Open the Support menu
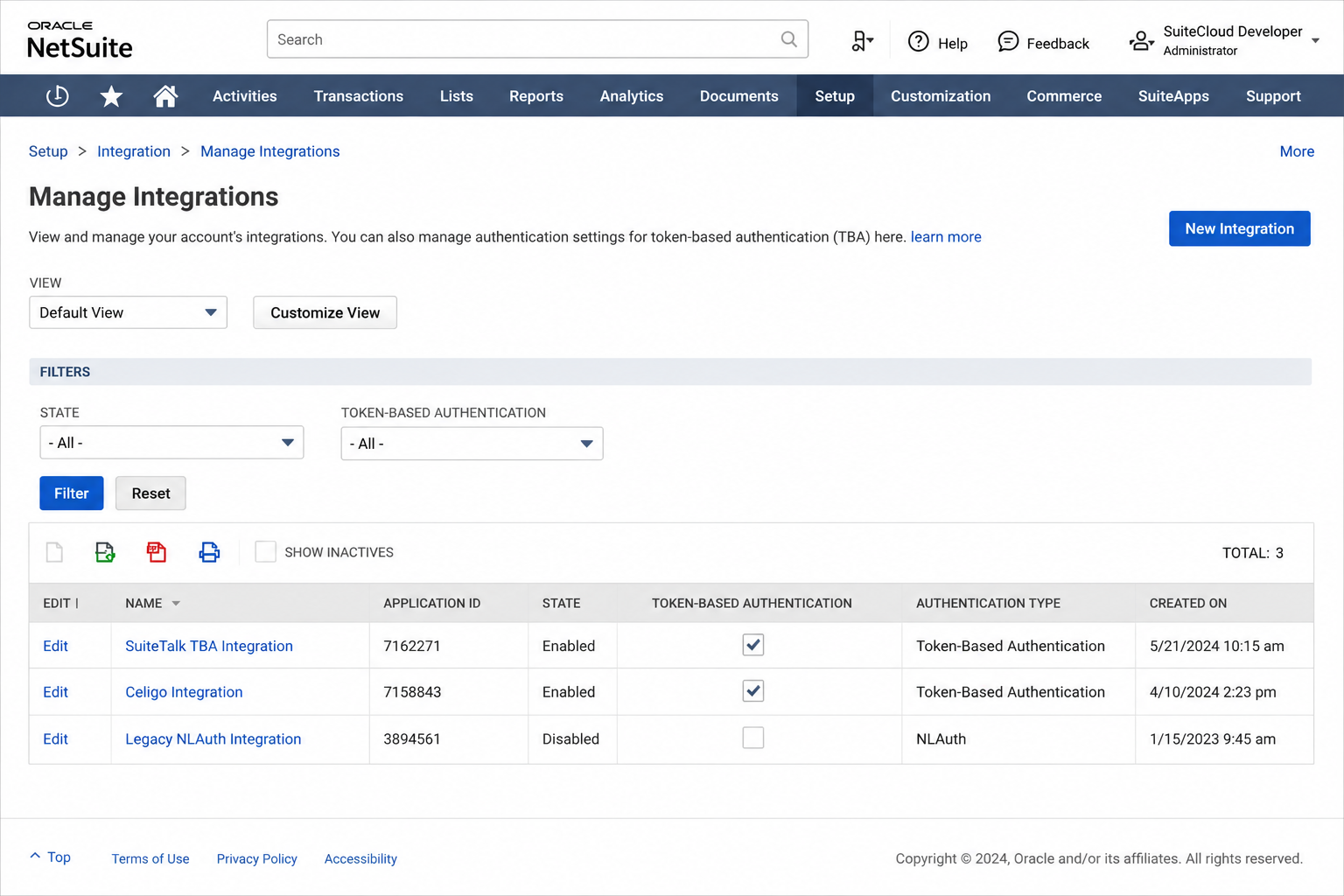This screenshot has width=1344, height=896. pos(1273,96)
